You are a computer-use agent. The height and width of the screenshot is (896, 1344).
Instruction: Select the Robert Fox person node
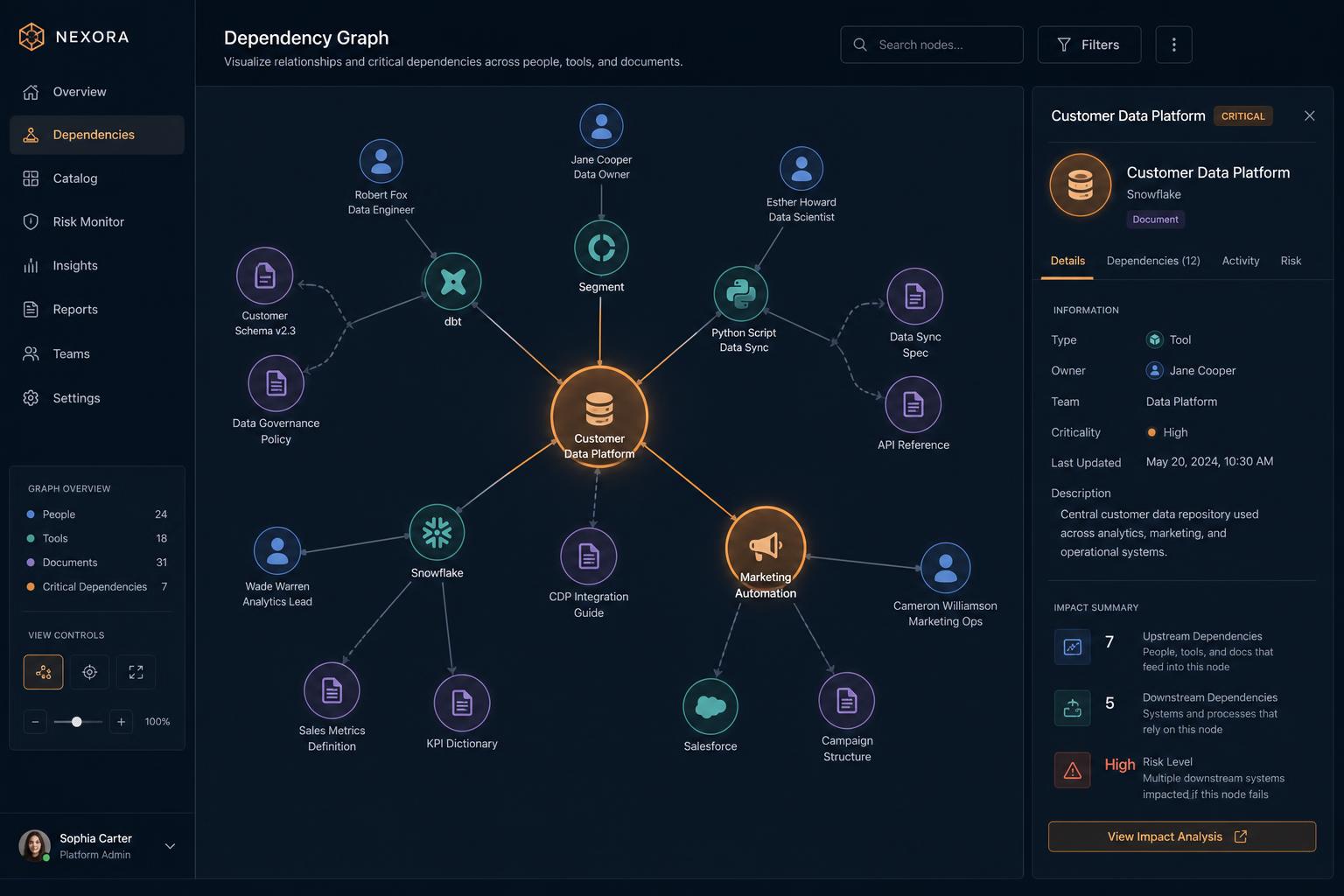[381, 161]
